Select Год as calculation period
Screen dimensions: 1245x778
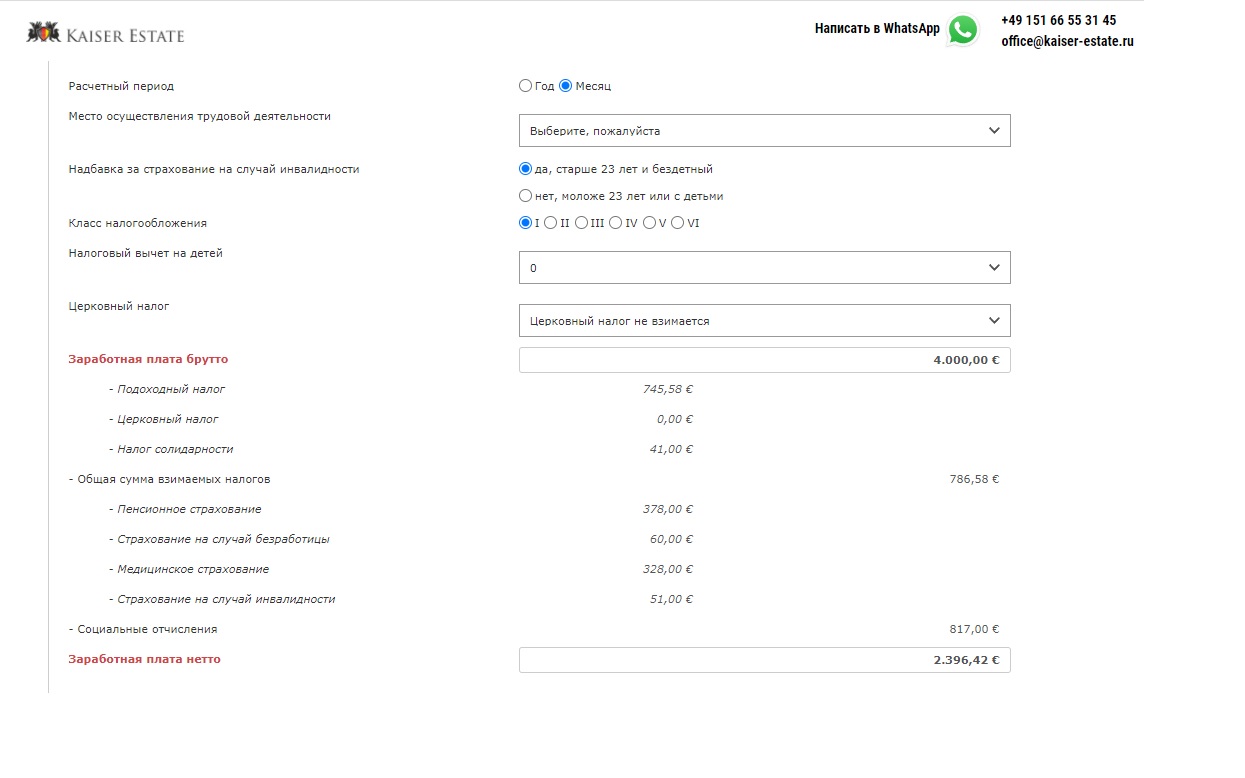click(x=526, y=86)
